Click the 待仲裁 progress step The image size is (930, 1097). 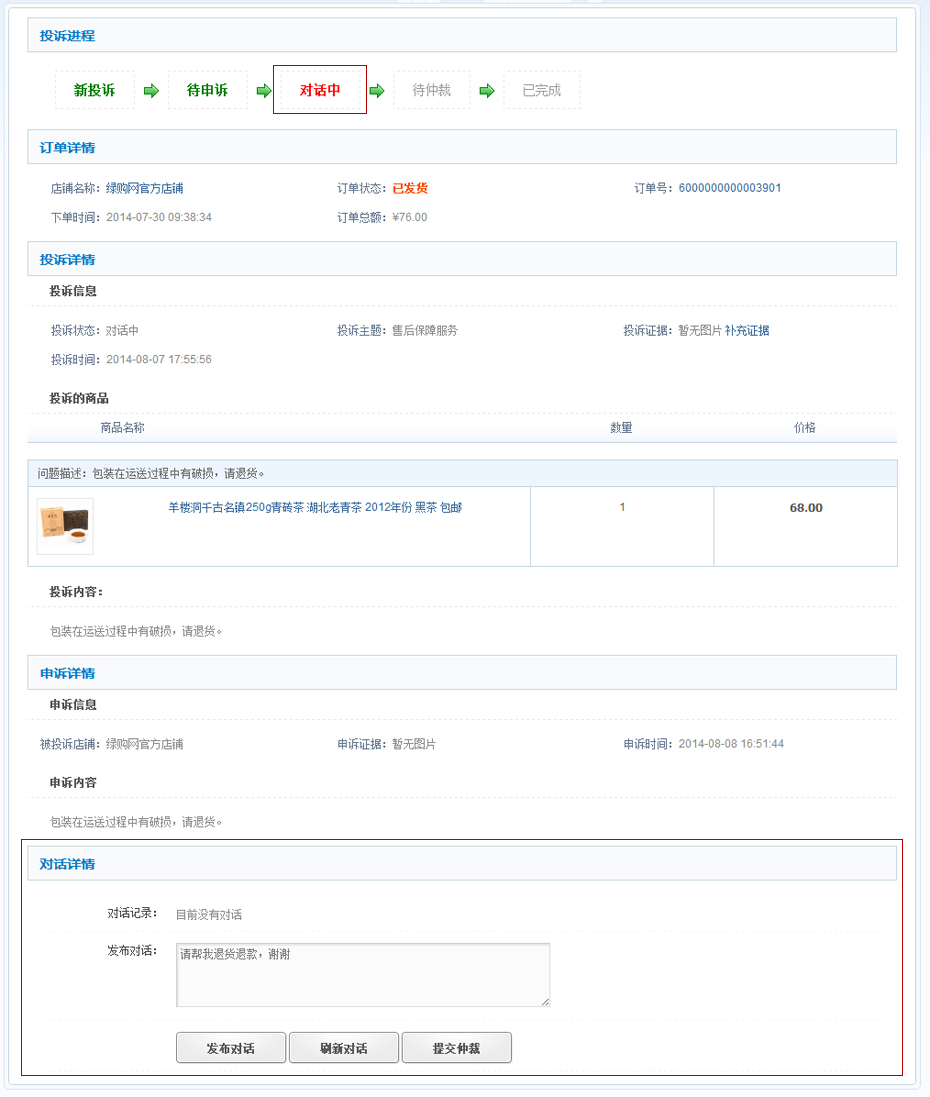[x=432, y=90]
